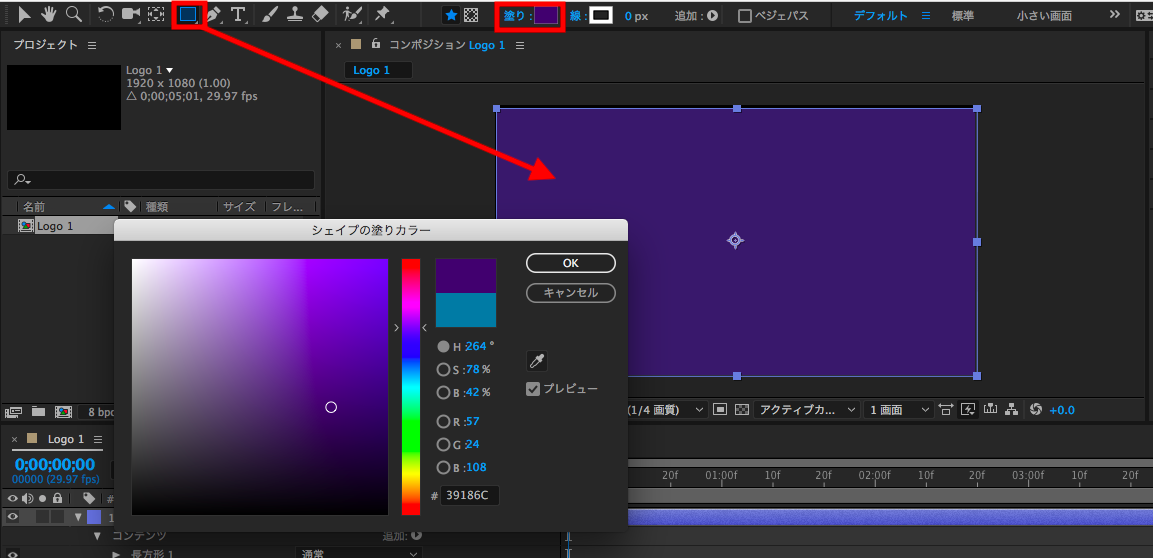
Task: Create new composition icon in Project panel
Action: pyautogui.click(x=63, y=412)
